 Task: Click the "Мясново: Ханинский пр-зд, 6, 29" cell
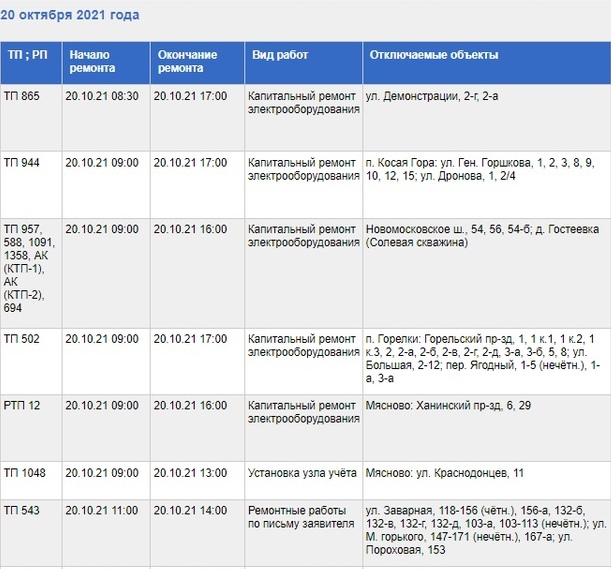[448, 406]
